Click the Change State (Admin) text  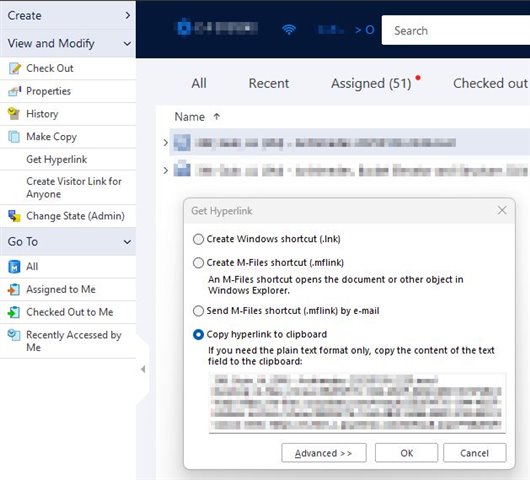[x=75, y=216]
